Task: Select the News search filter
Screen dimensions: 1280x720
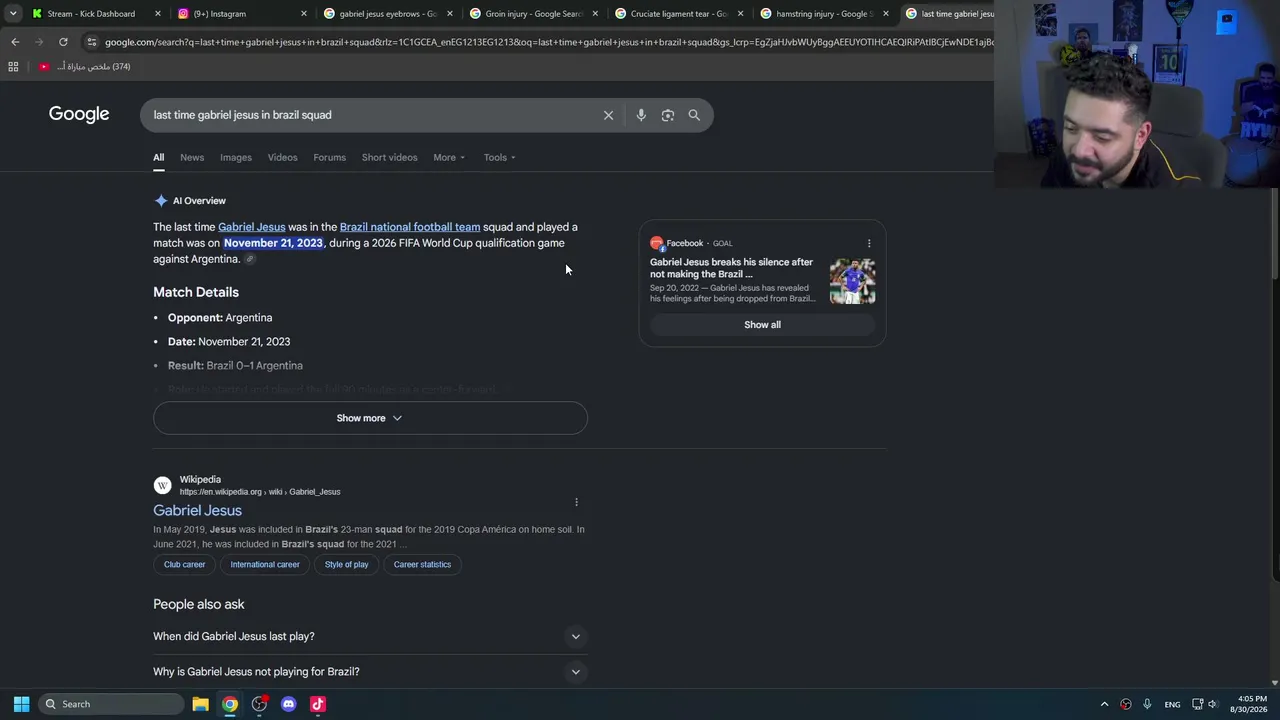Action: (192, 157)
